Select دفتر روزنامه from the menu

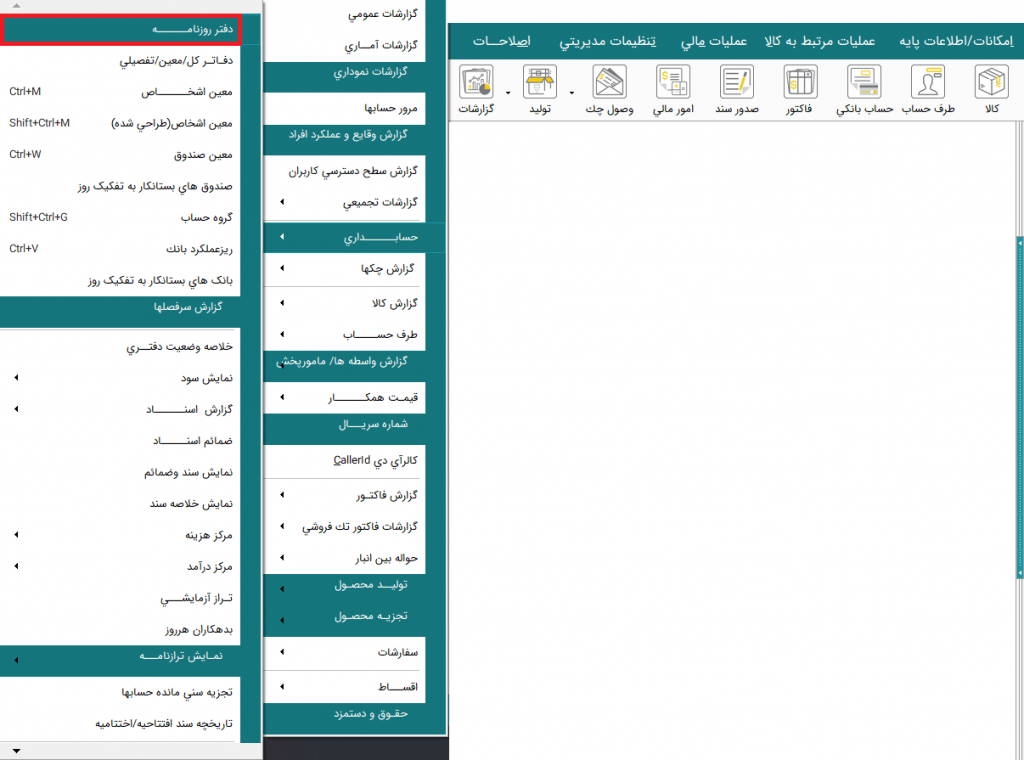(131, 30)
